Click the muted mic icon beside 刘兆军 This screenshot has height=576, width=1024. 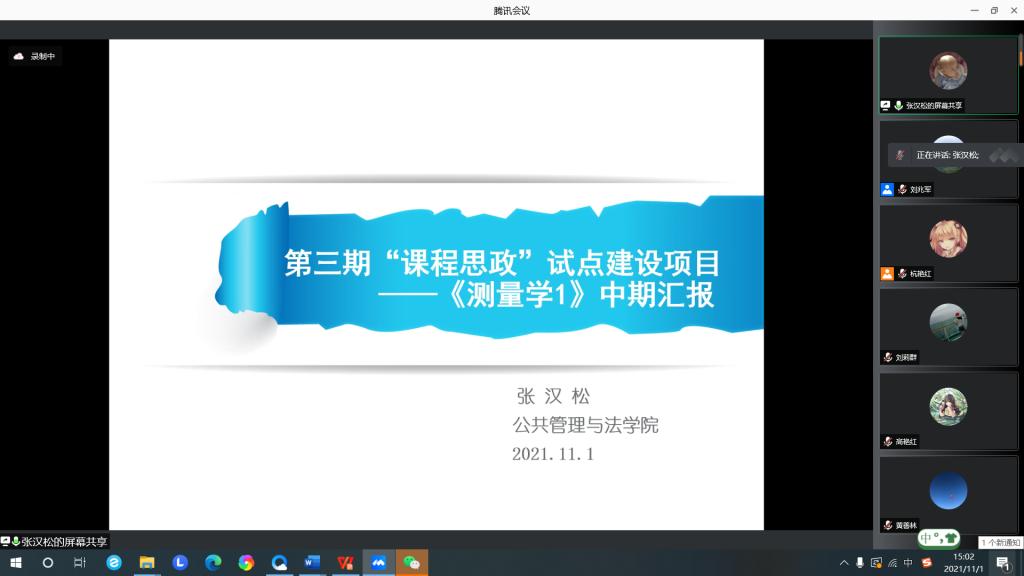(902, 189)
